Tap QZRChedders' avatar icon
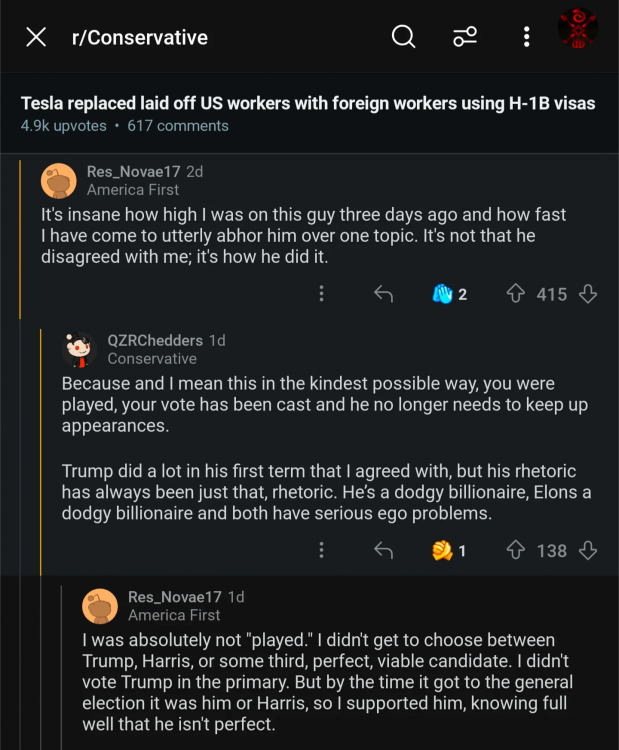The width and height of the screenshot is (619, 750). (79, 349)
